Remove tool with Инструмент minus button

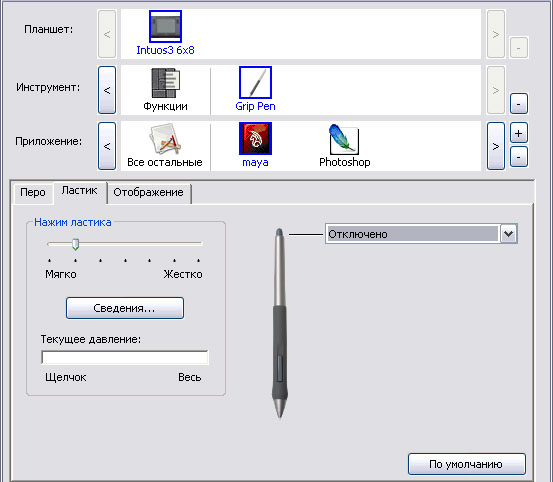[518, 103]
